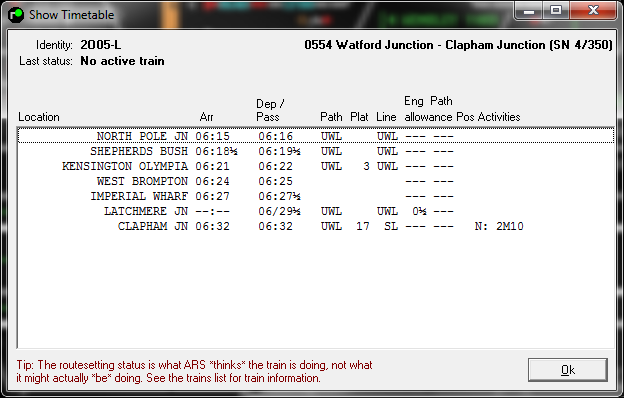The image size is (624, 398).
Task: Click the 06:21 arrival time
Action: coord(213,166)
